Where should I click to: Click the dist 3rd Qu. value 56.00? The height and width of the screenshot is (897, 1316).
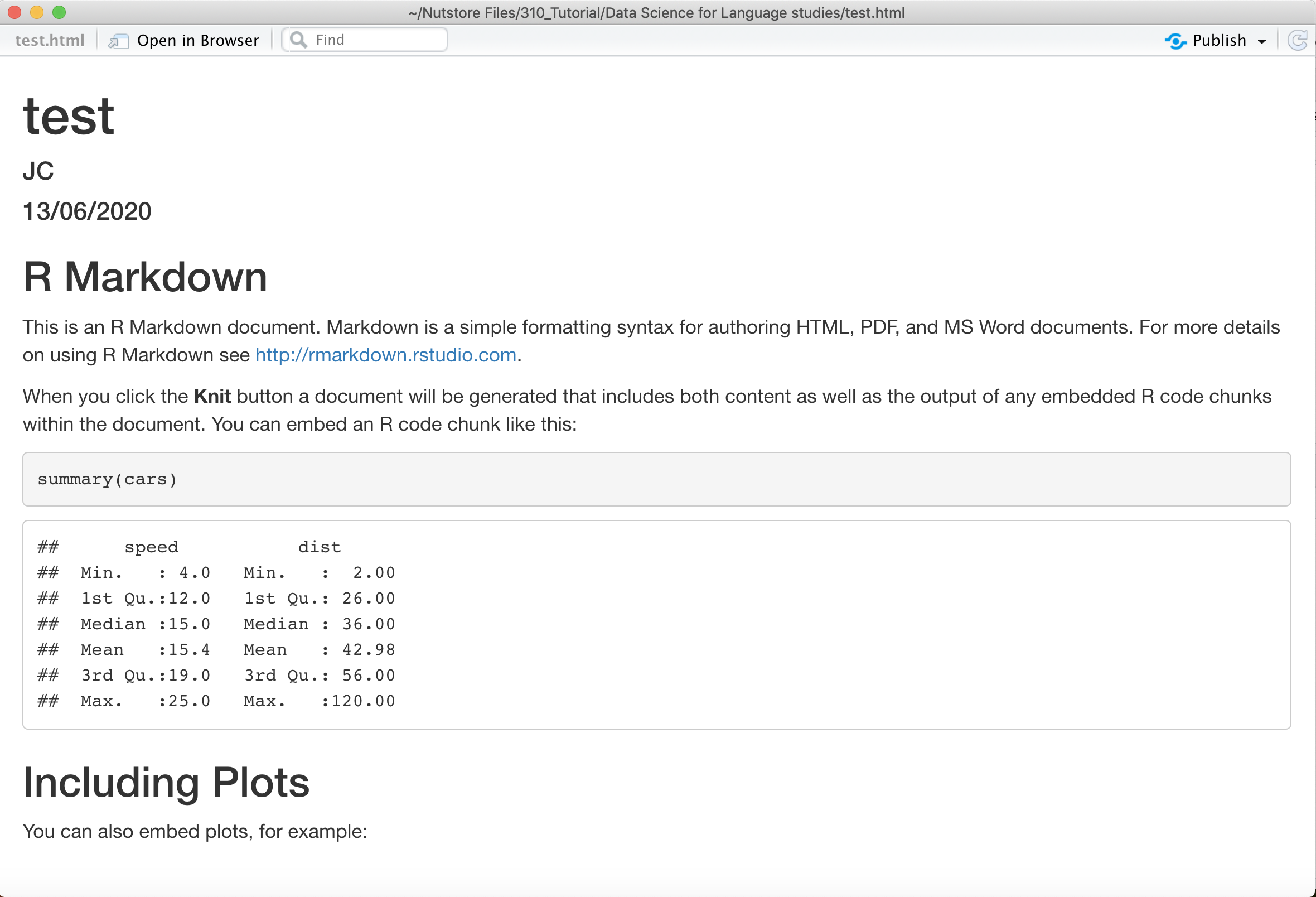click(x=369, y=676)
